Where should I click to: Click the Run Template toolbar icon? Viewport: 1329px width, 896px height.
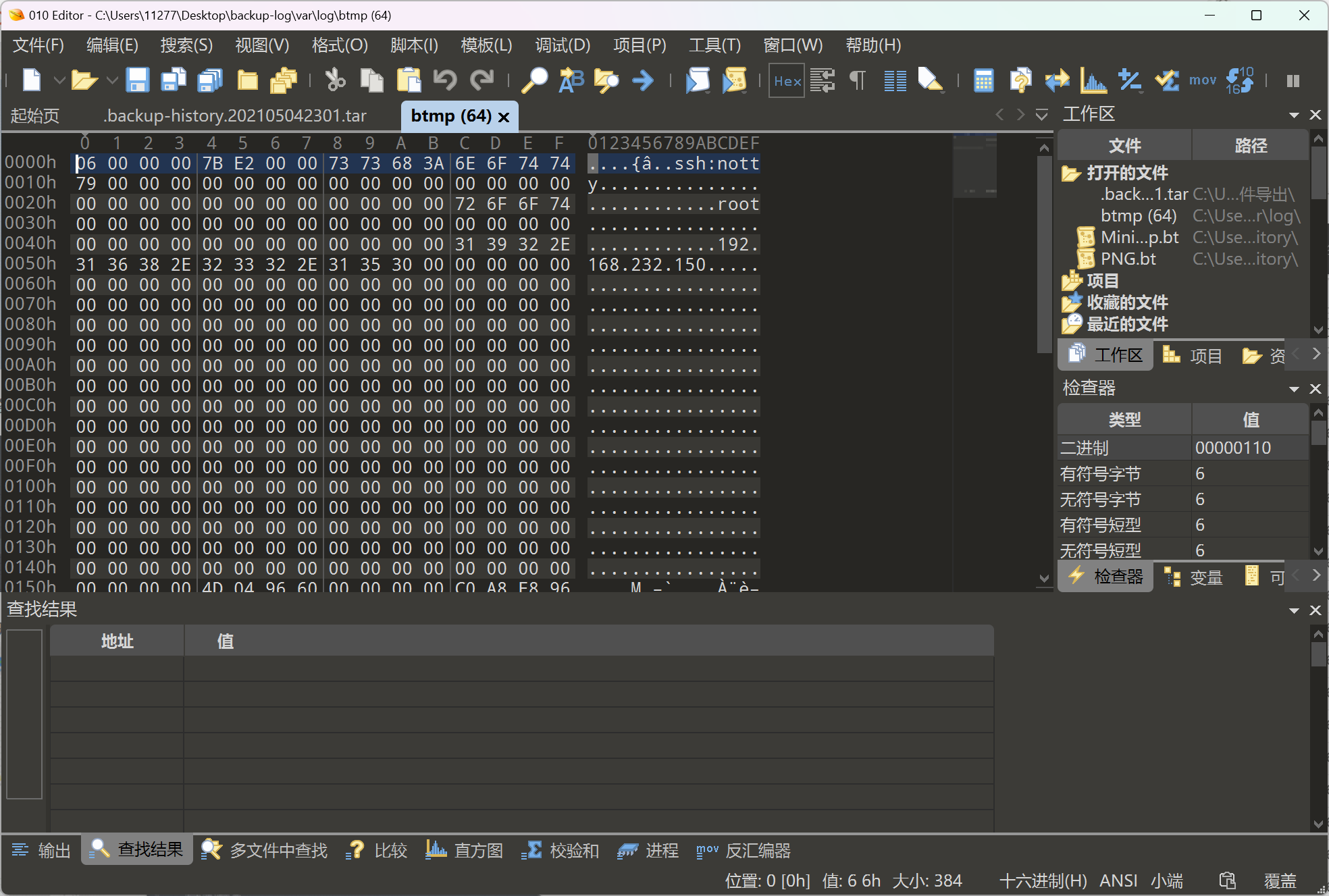[x=734, y=80]
